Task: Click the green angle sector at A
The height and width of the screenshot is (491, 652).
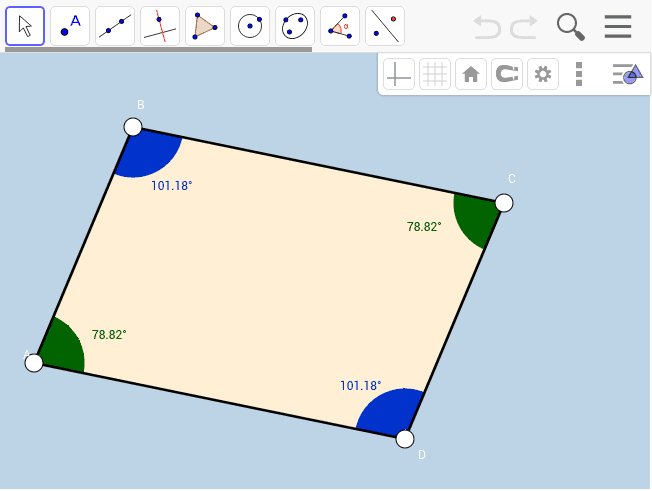Action: coord(62,347)
